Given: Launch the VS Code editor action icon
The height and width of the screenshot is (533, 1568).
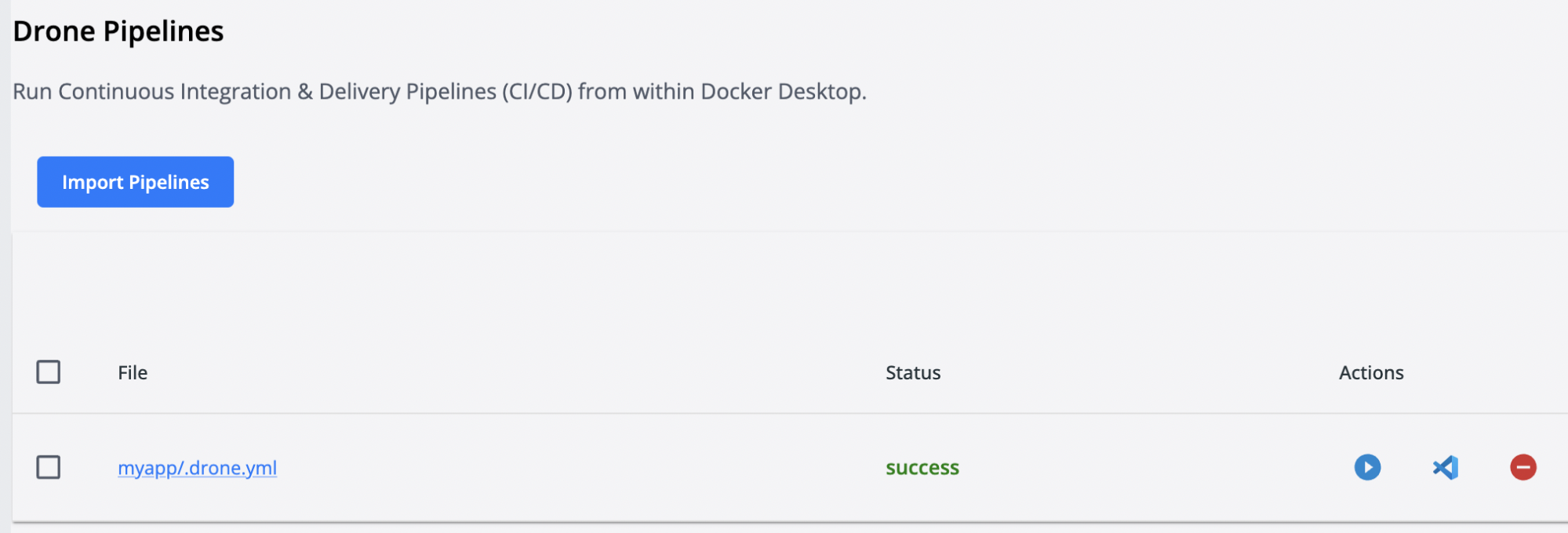Looking at the screenshot, I should [1445, 467].
